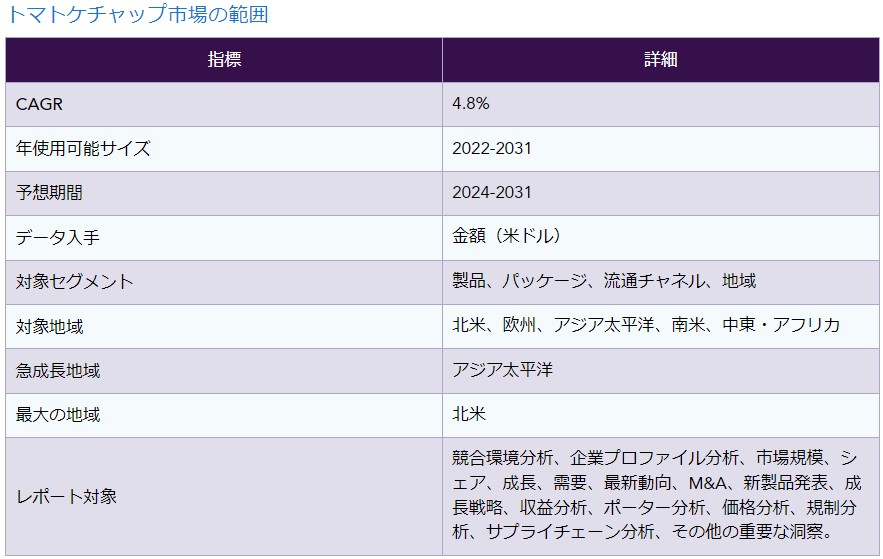Select the アジア太平洋 value in 急成長地域 row
The height and width of the screenshot is (559, 883).
(502, 370)
